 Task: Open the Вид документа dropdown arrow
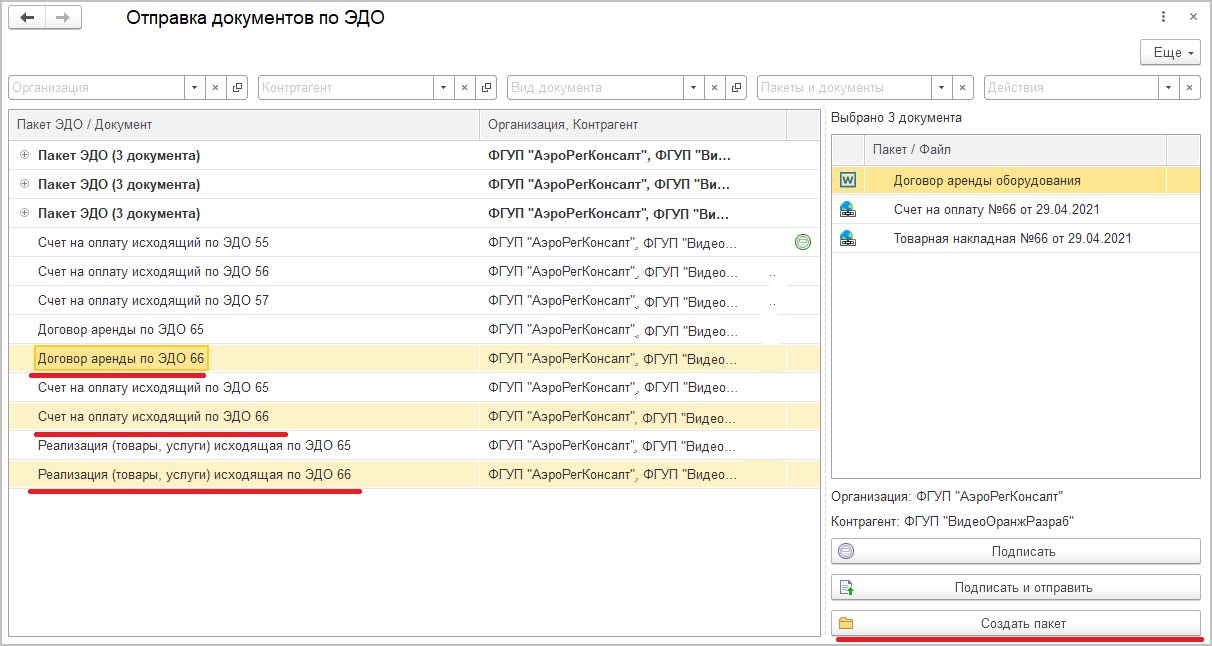point(693,87)
